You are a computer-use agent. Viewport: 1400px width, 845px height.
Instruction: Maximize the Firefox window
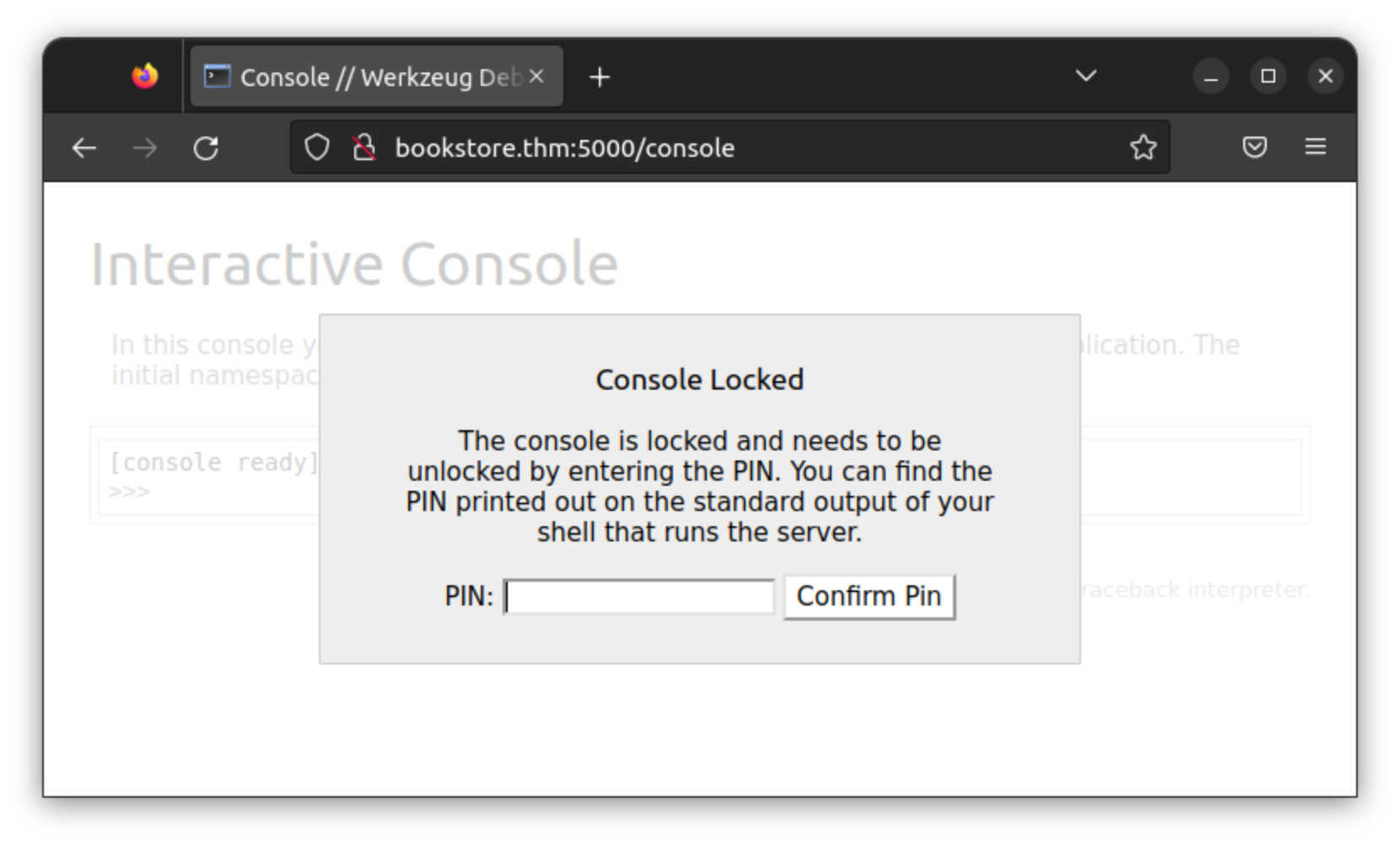click(1268, 77)
